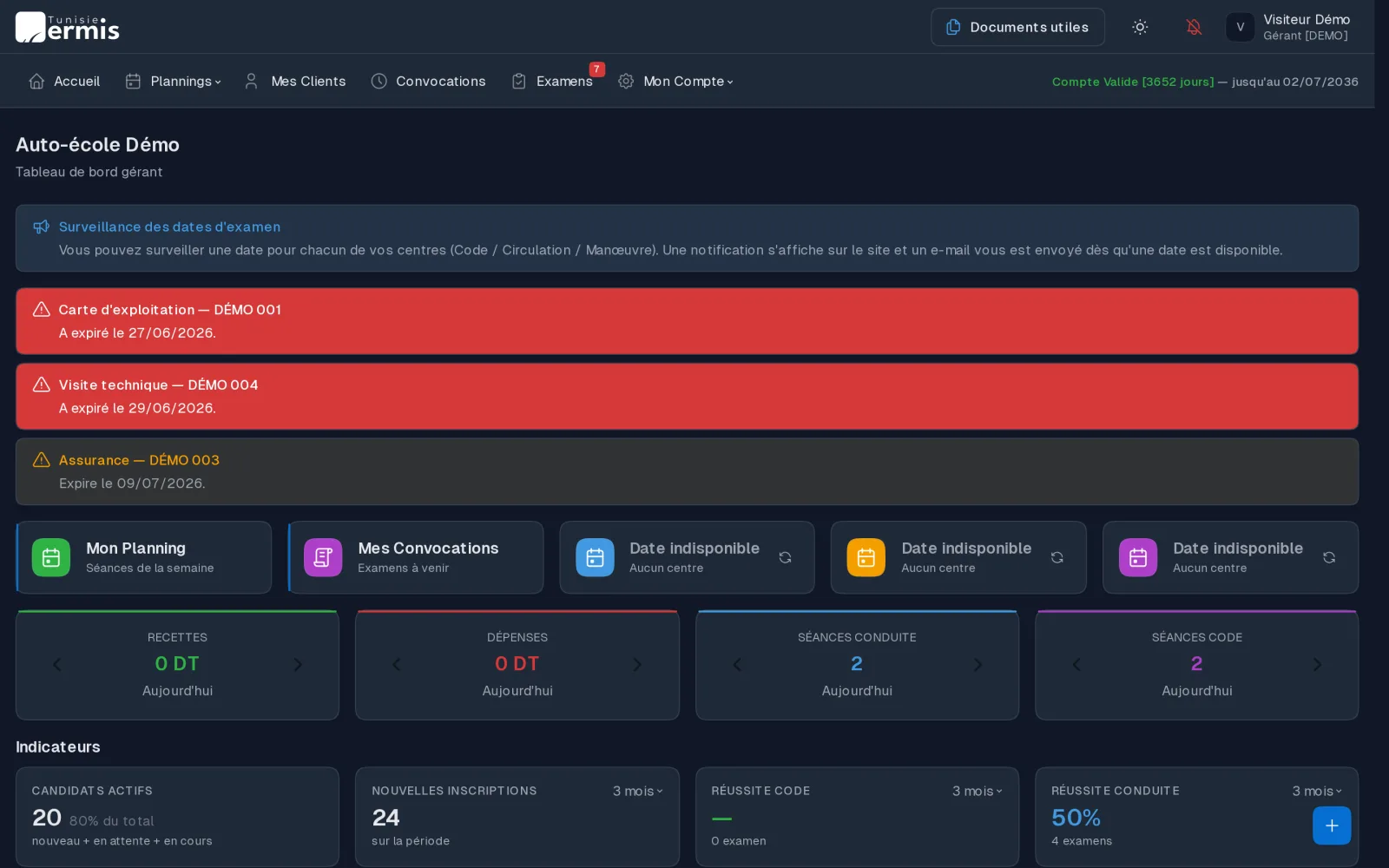Go to previous period in Recettes
This screenshot has width=1389, height=868.
tap(57, 664)
